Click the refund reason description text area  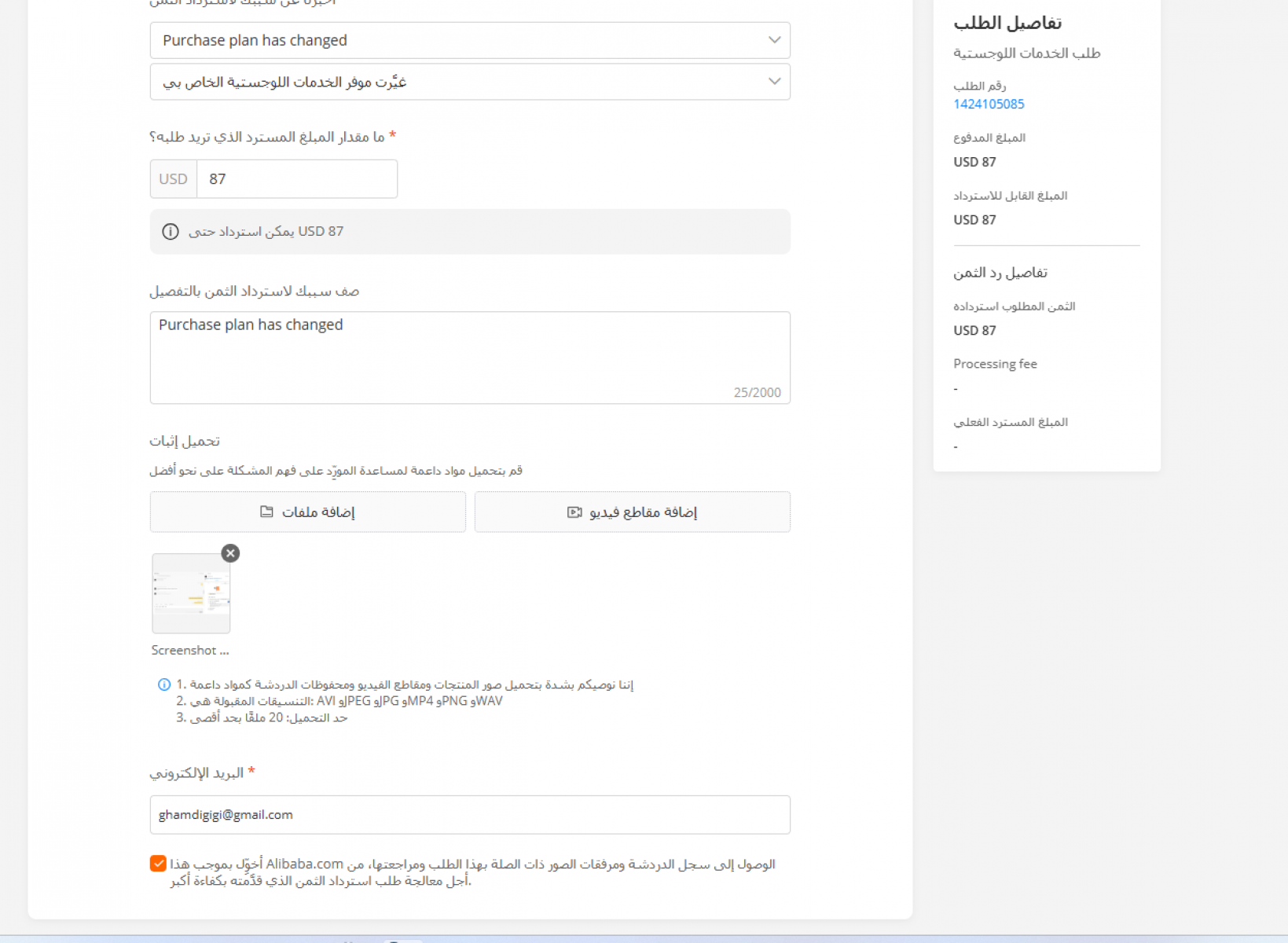pos(470,358)
